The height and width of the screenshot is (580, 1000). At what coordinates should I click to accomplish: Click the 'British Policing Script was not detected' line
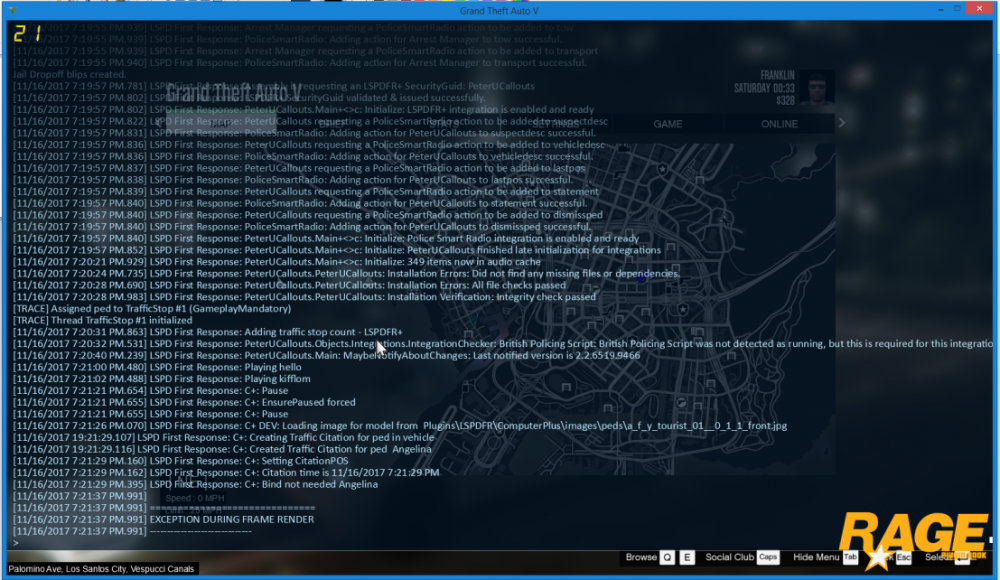(x=503, y=343)
